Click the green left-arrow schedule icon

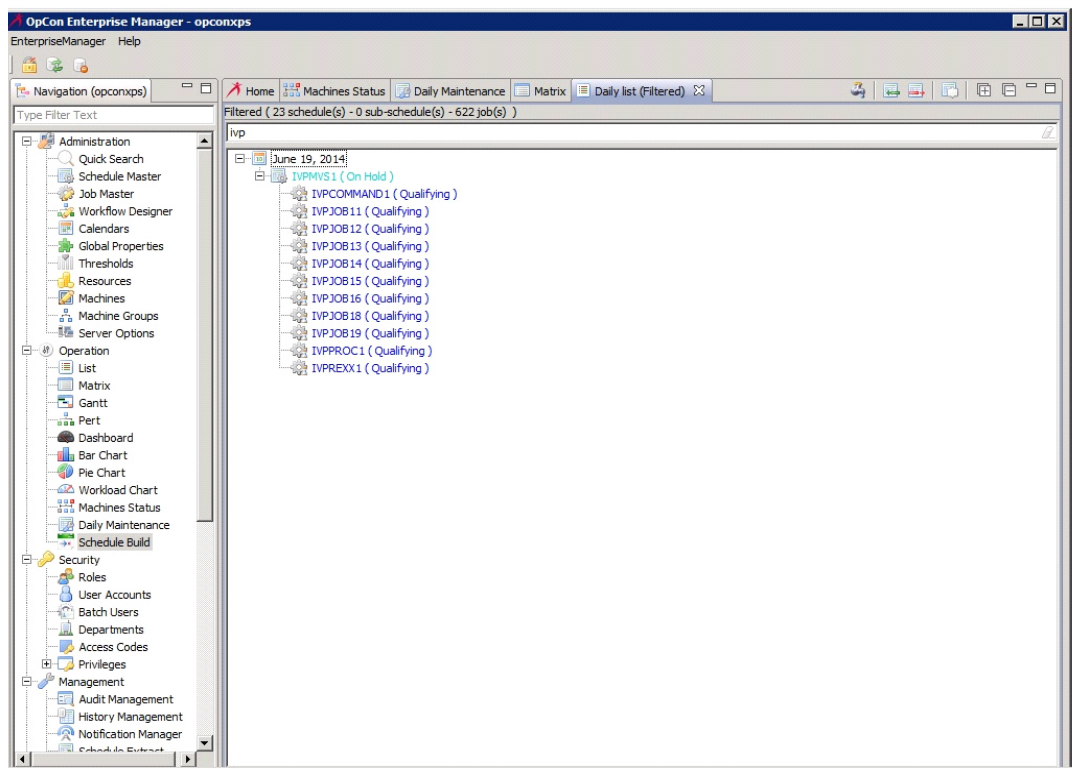point(891,90)
